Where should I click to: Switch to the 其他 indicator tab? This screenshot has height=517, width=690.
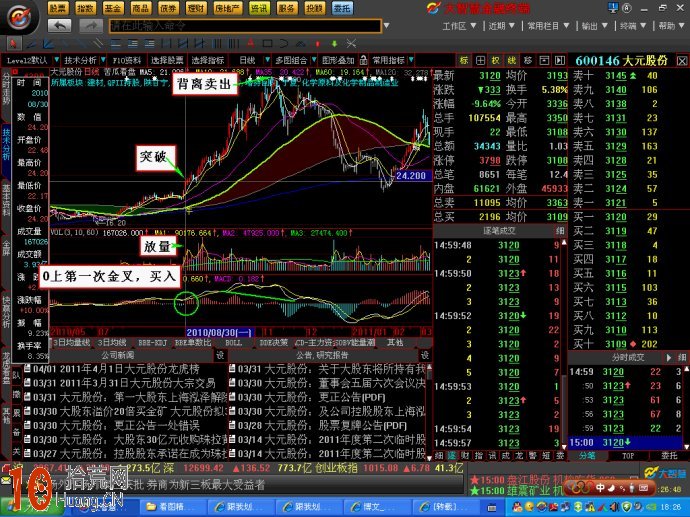pyautogui.click(x=395, y=342)
